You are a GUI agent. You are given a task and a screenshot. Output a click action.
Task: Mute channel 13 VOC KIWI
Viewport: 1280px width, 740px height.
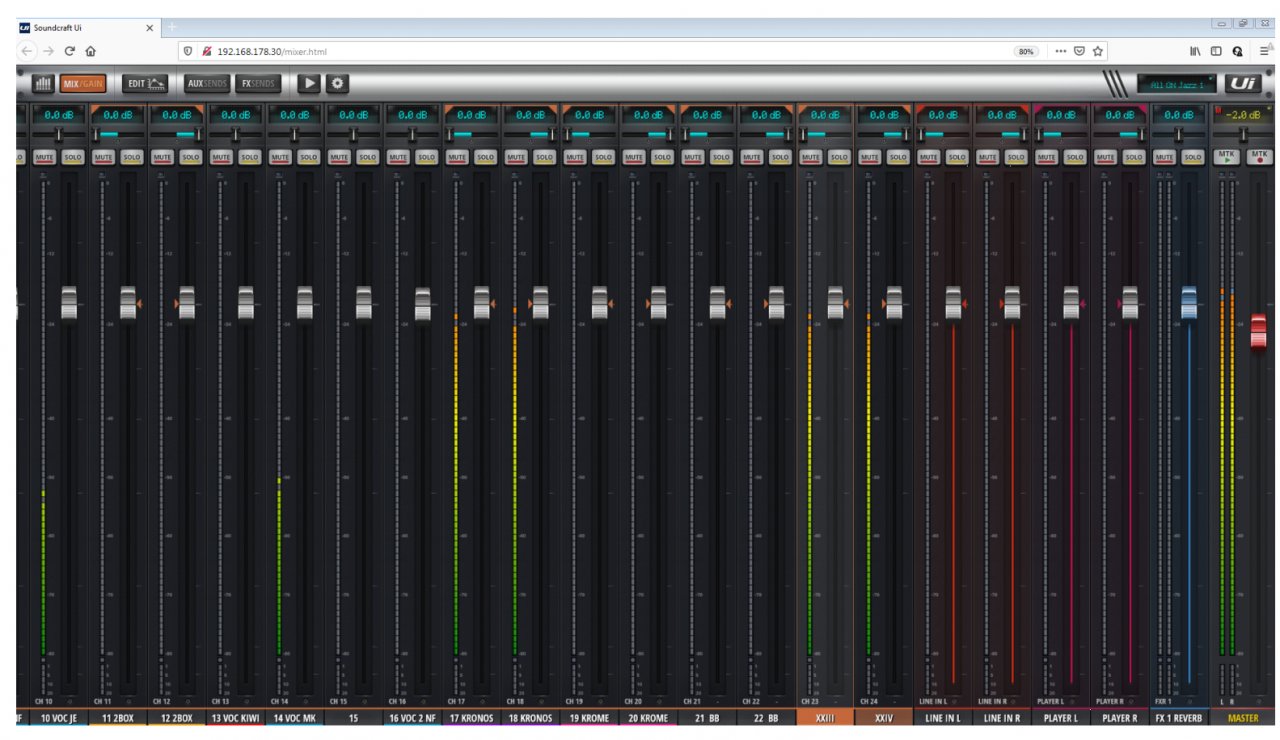221,157
